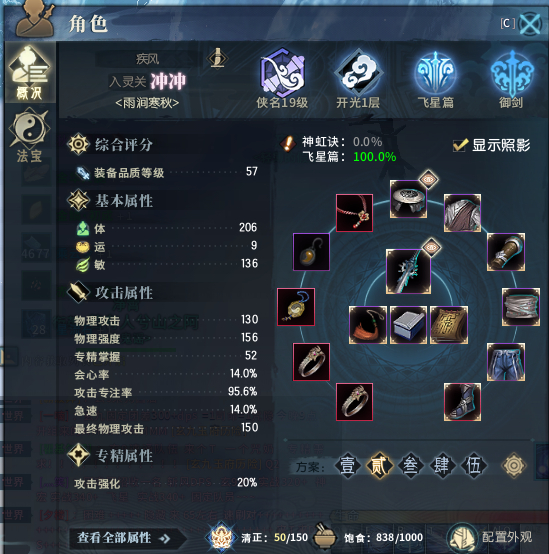The image size is (549, 554).
Task: Click the 神虹诀 warning icon
Action: pos(288,143)
